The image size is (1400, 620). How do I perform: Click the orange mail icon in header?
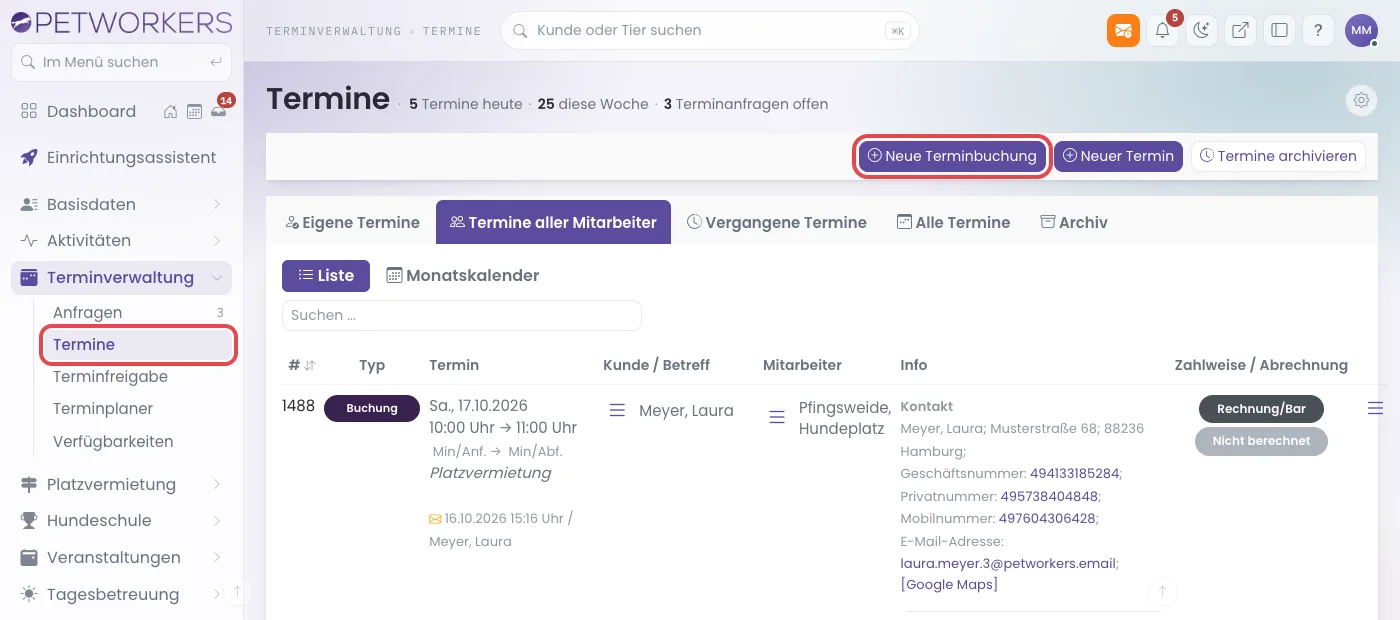1123,30
